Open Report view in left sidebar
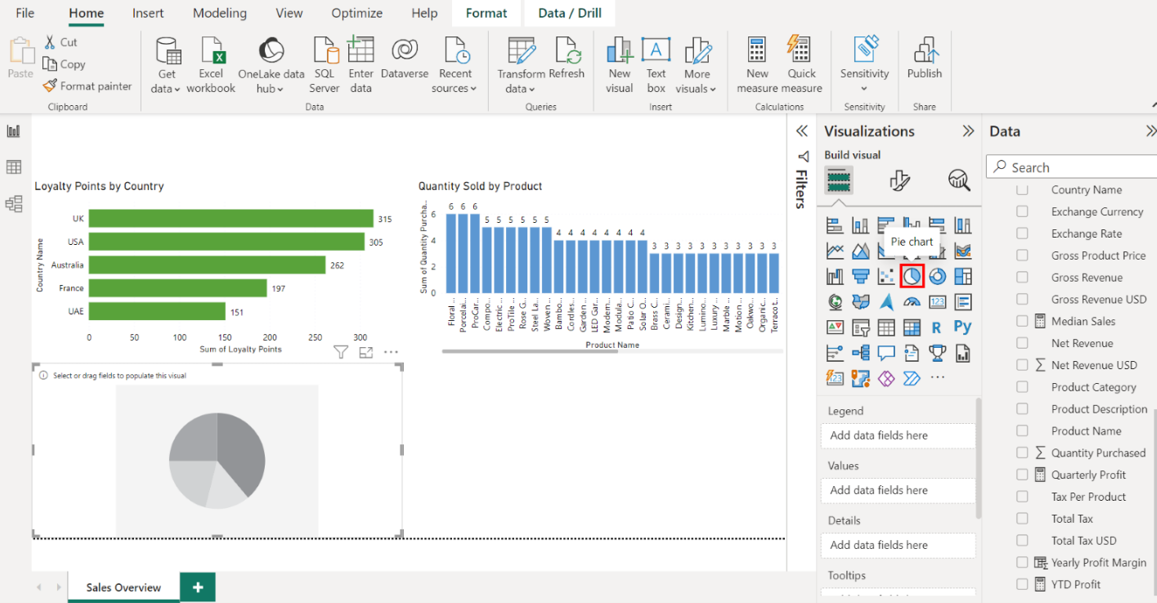This screenshot has height=603, width=1157. click(x=14, y=132)
